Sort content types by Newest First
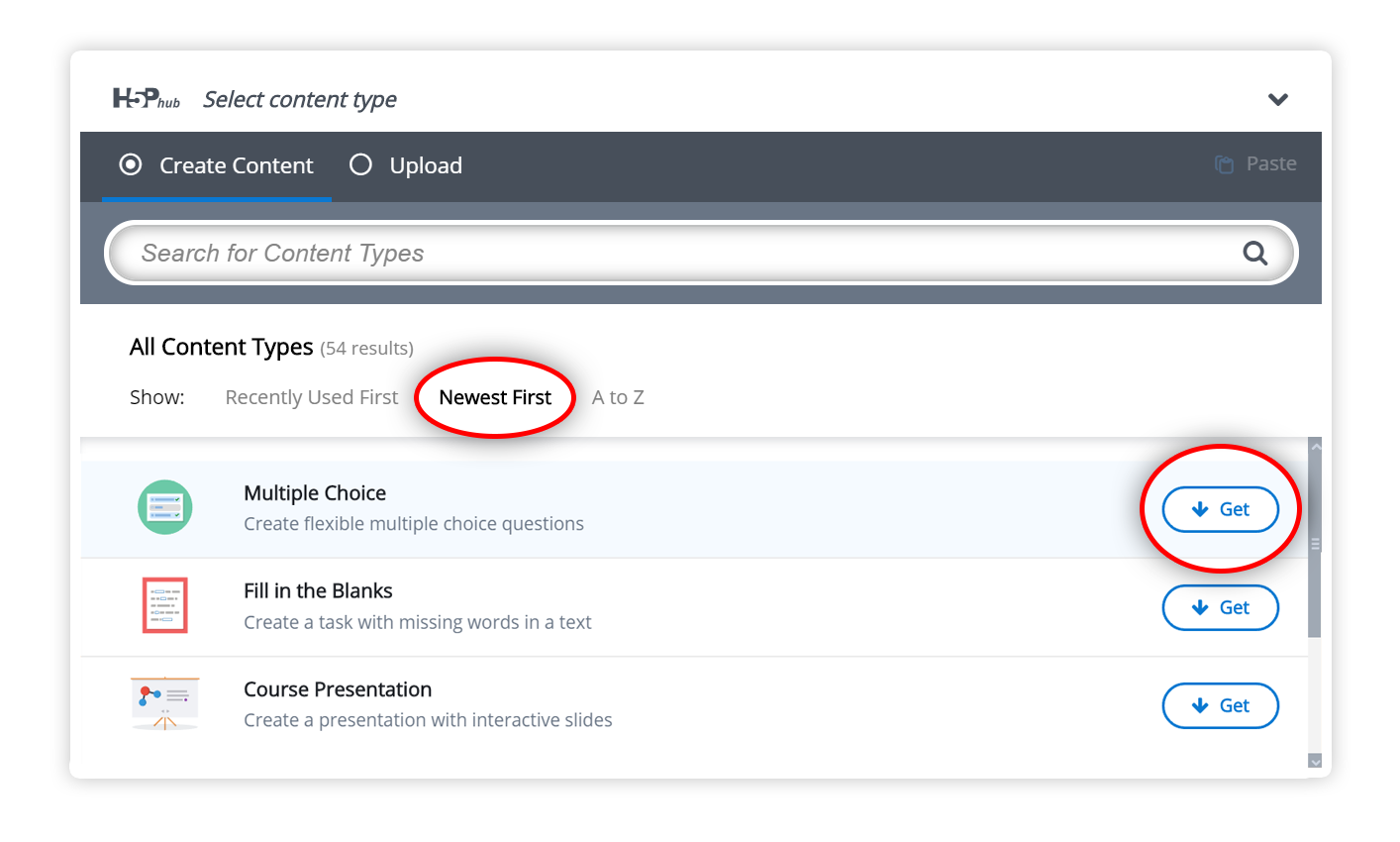The image size is (1400, 842). pos(495,397)
